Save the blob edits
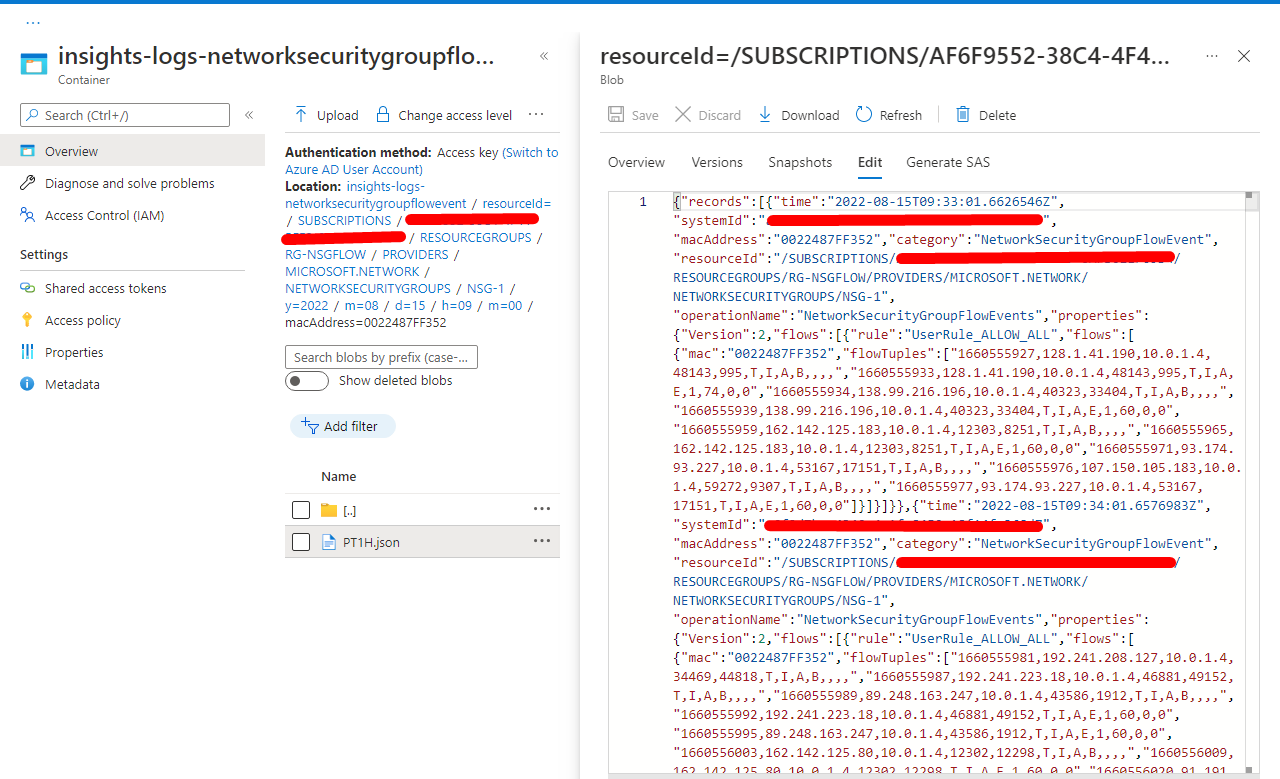Screen dimensions: 1280x779 [633, 115]
